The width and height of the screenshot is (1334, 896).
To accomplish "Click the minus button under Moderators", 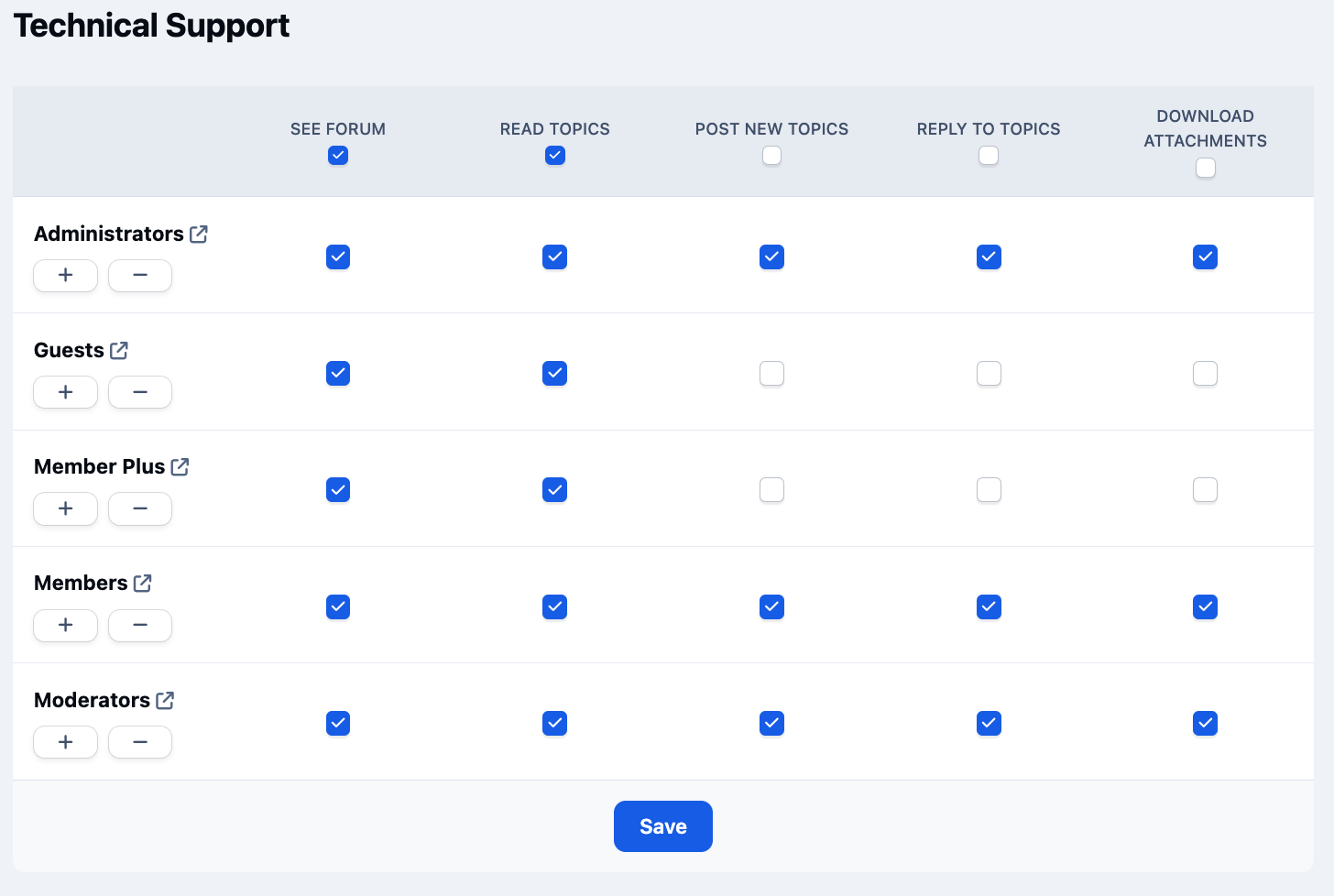I will 140,742.
